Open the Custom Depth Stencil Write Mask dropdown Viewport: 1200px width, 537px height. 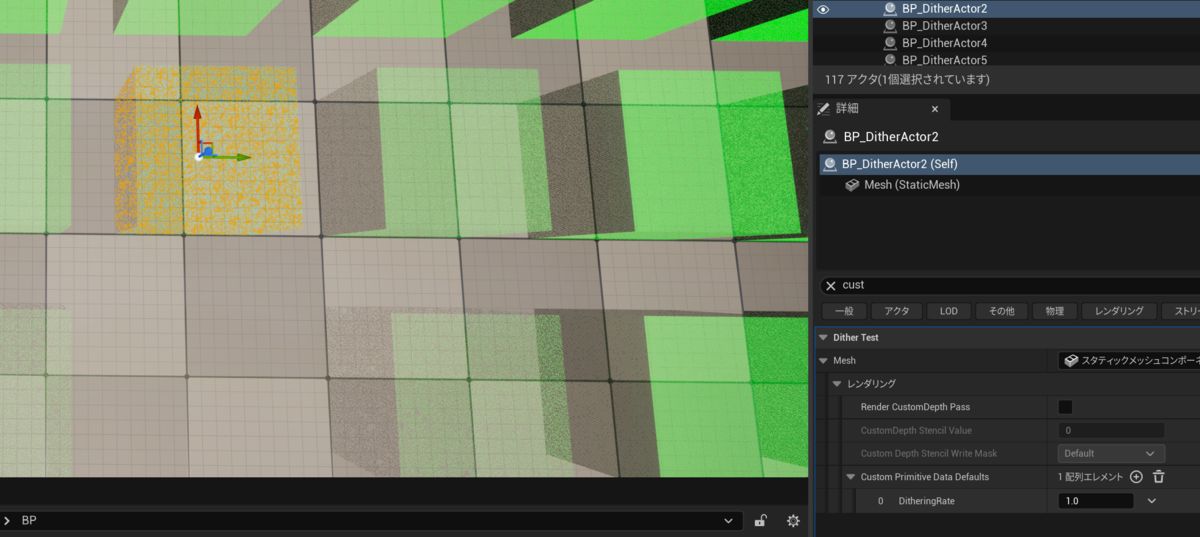(1111, 453)
